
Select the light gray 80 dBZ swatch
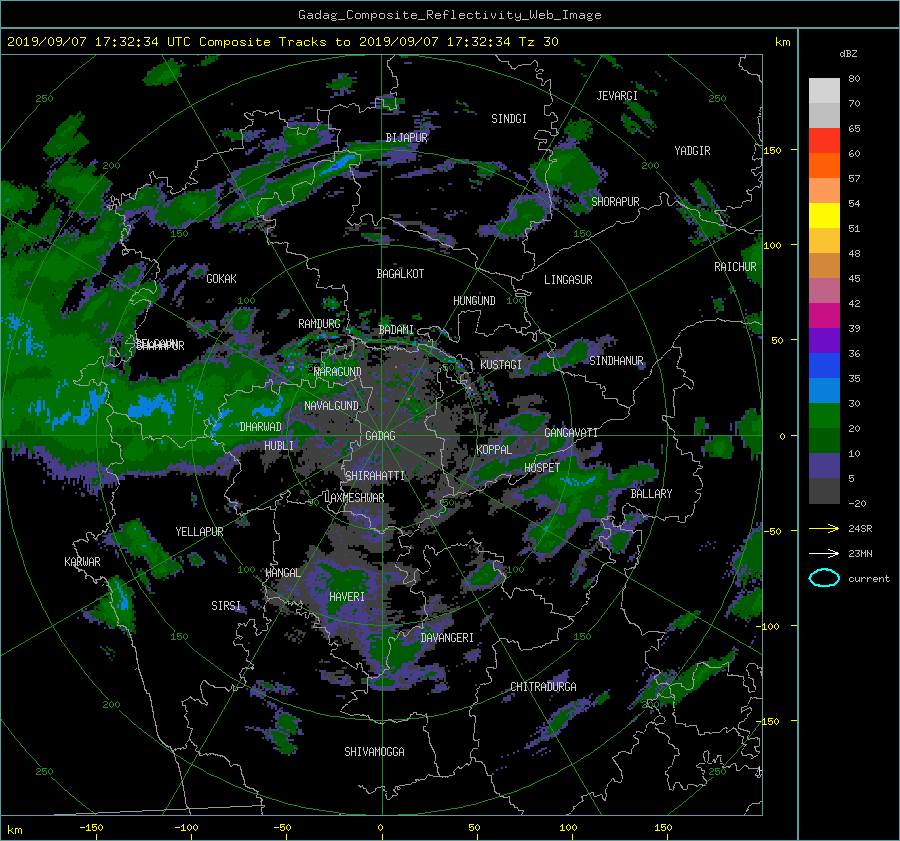[824, 90]
